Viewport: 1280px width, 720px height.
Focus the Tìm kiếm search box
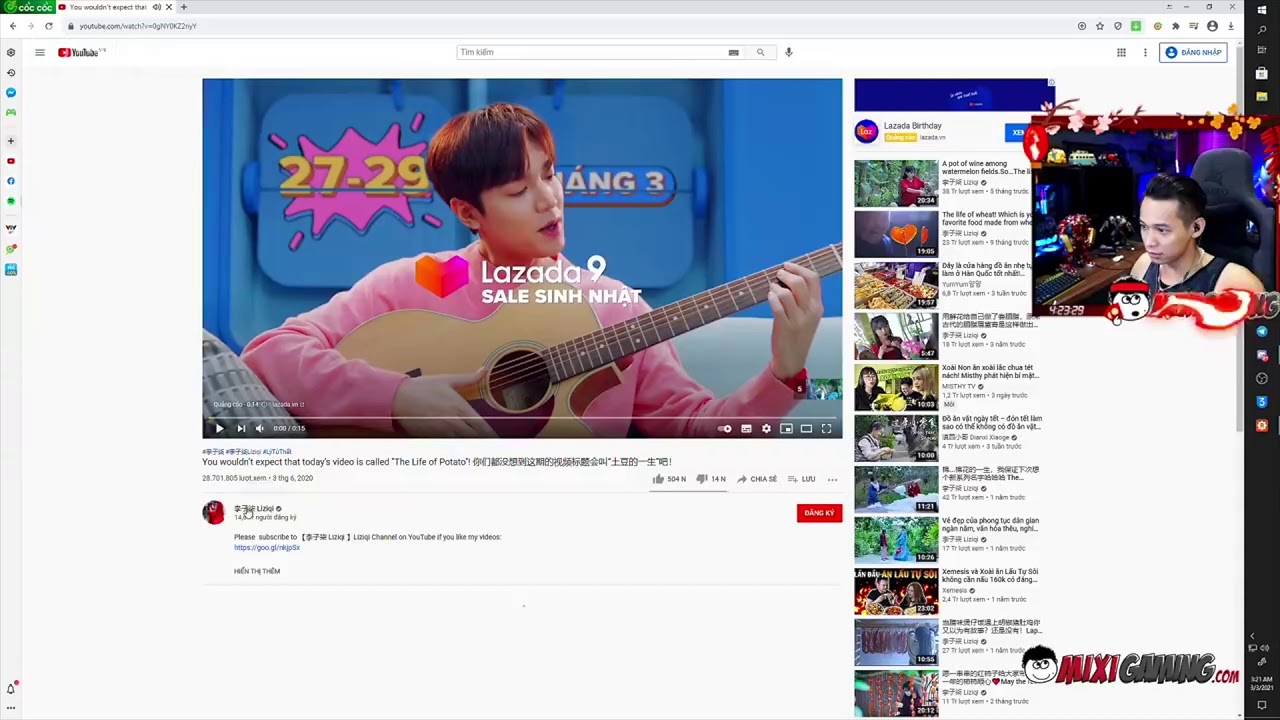(592, 52)
